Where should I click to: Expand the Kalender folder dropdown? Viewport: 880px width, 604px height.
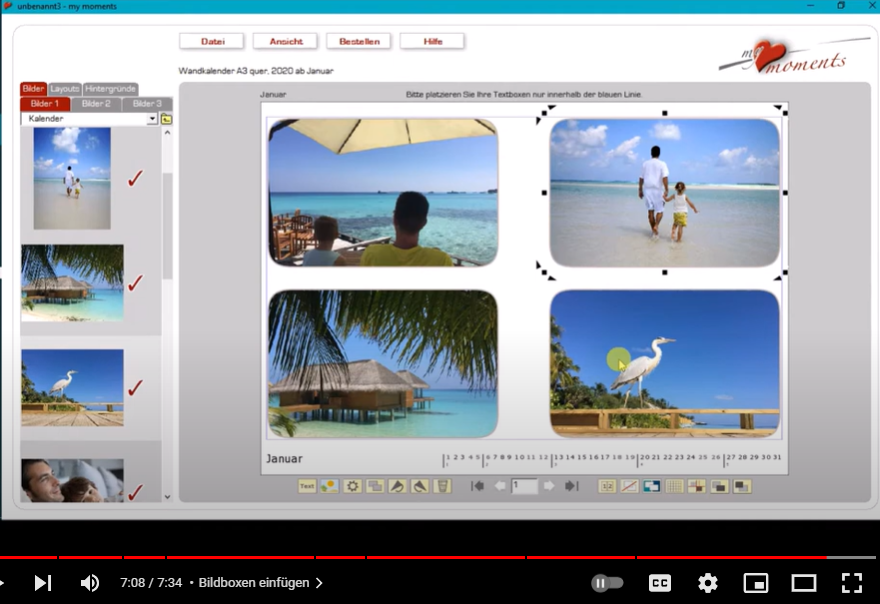(152, 119)
